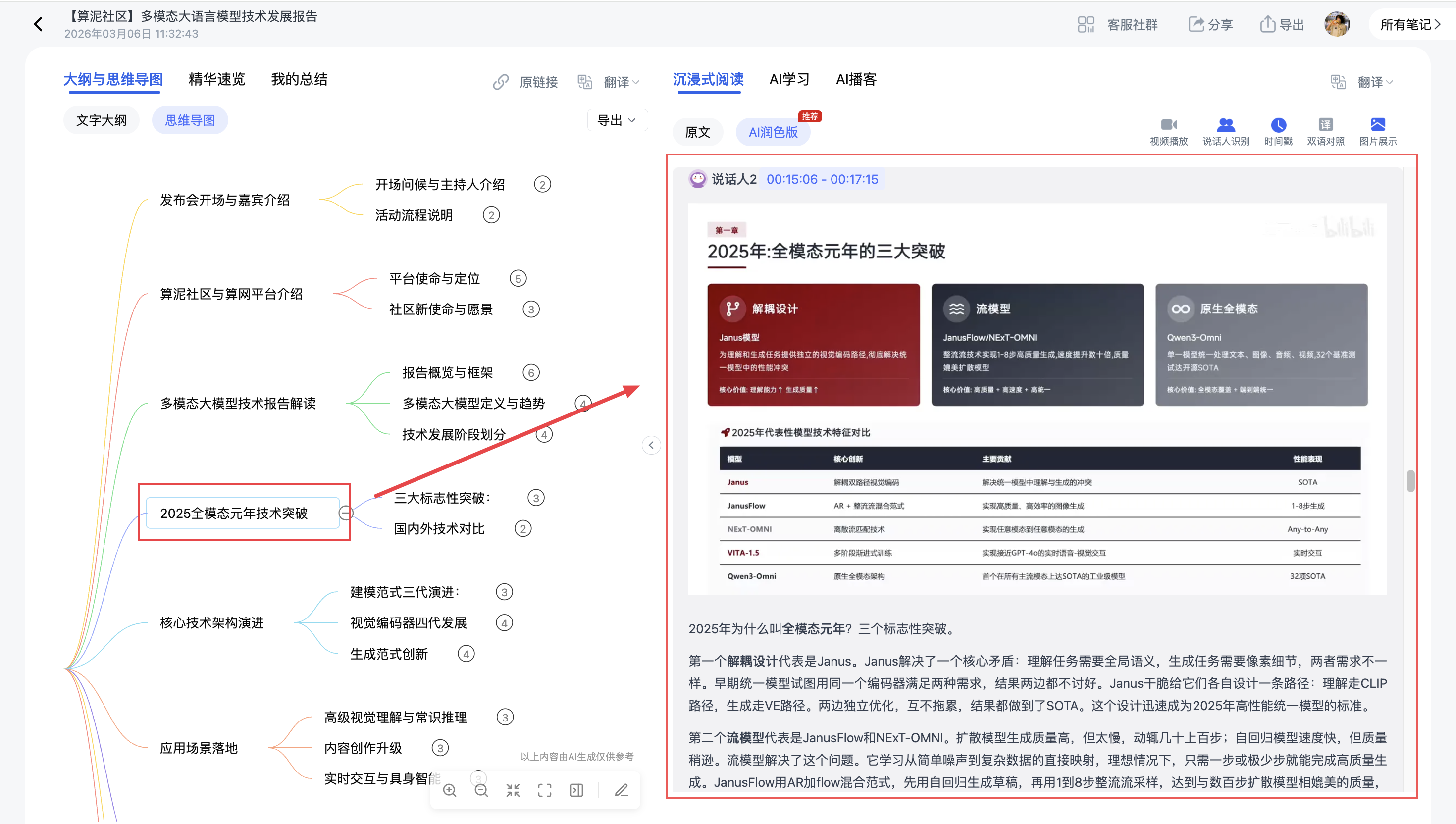Click the 分享 share icon
Screen dimensions: 1456x824
point(1196,24)
